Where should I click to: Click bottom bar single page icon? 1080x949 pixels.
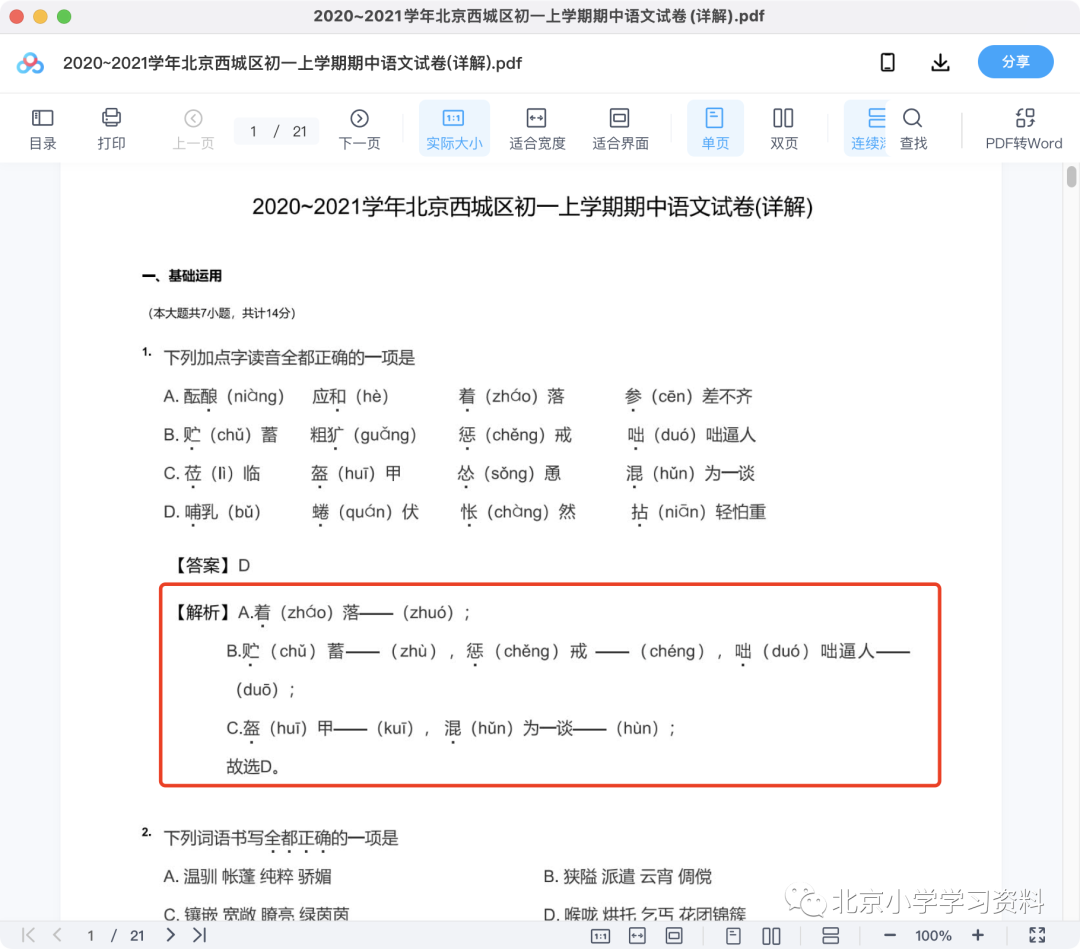(733, 935)
